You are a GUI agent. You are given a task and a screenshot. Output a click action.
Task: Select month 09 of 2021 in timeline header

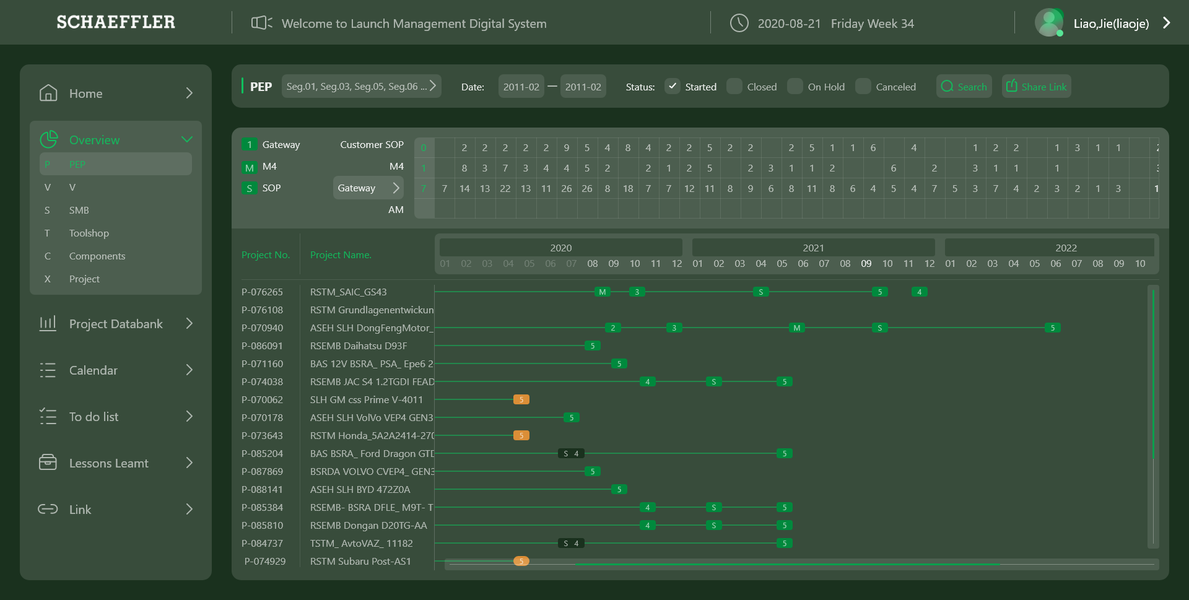pos(866,264)
